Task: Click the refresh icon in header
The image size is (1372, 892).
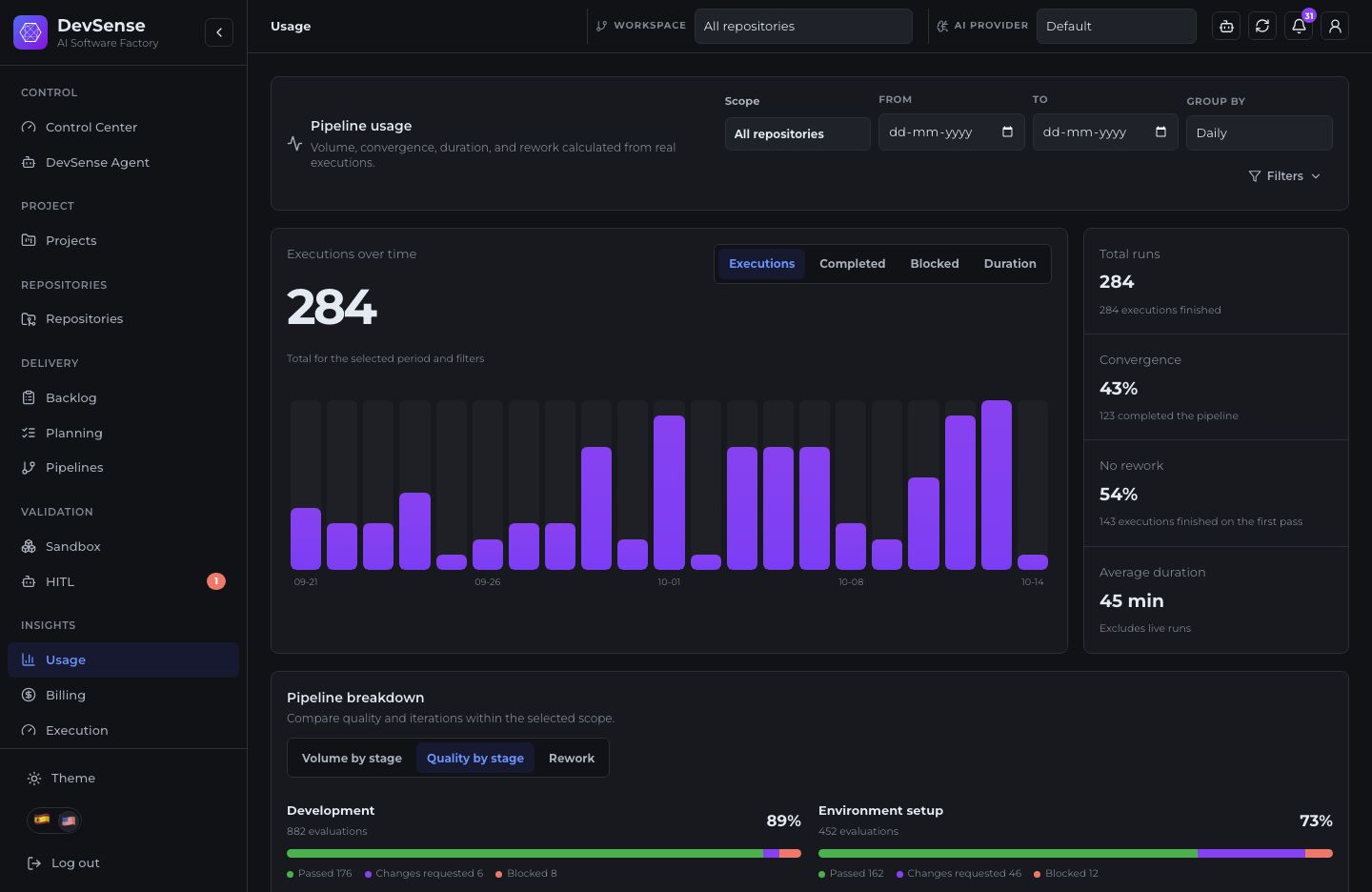Action: click(x=1262, y=27)
